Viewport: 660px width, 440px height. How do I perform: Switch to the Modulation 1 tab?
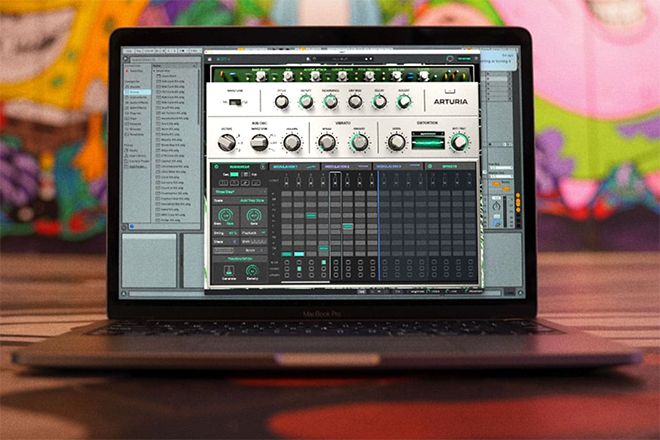point(294,167)
